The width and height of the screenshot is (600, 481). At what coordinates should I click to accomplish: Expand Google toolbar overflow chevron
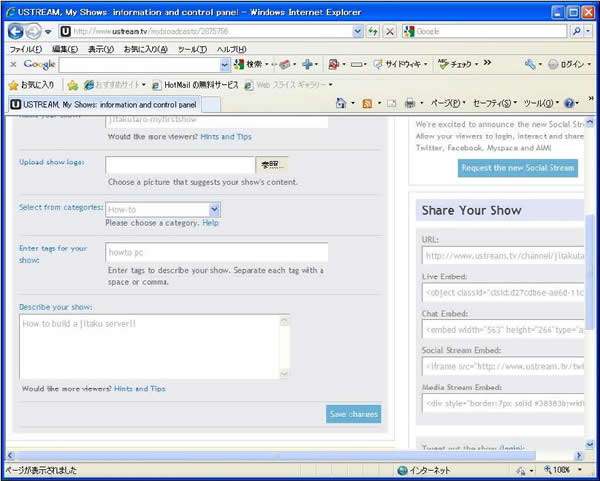point(487,63)
